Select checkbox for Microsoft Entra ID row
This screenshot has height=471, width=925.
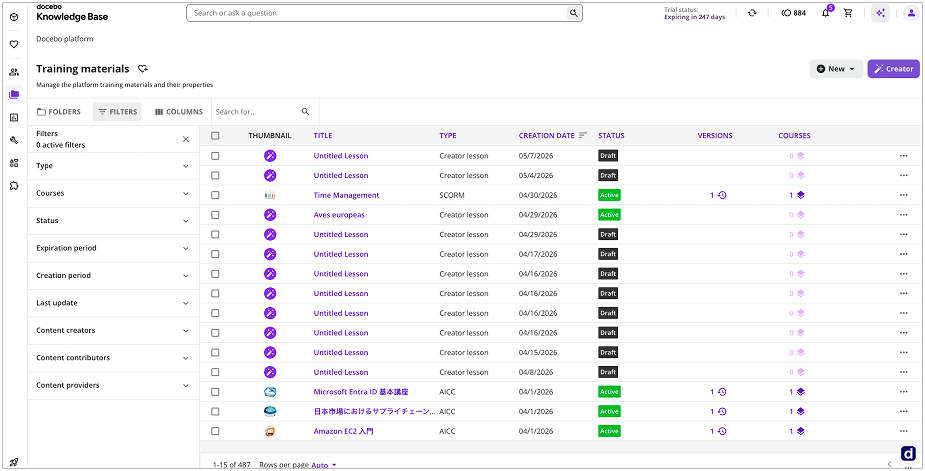(x=215, y=392)
